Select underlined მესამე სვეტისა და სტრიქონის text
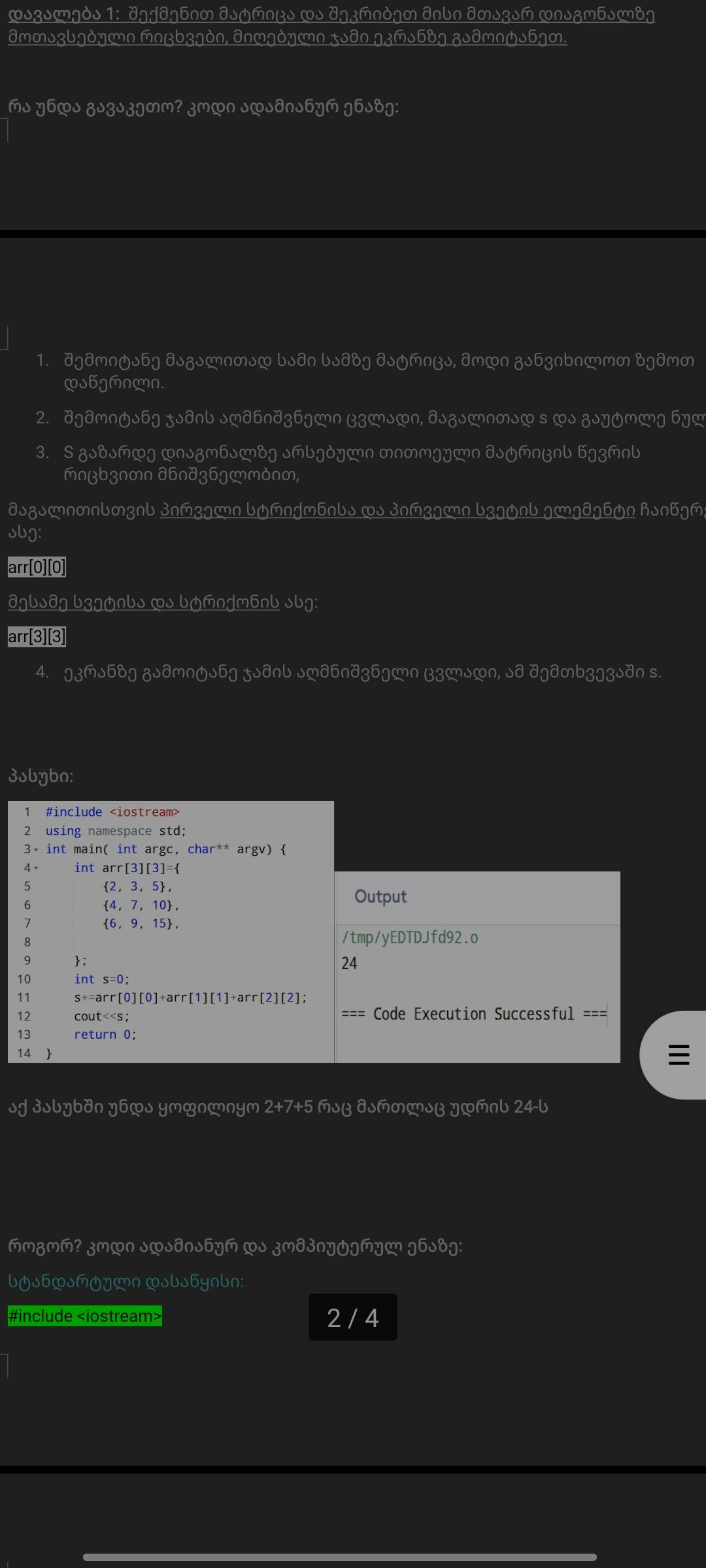 point(144,602)
